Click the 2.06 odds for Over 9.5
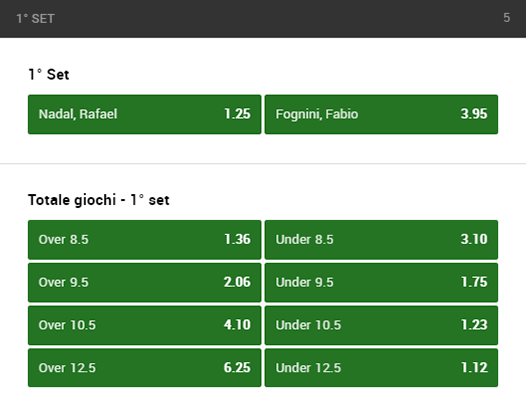Viewport: 526px width, 414px height. click(x=237, y=282)
